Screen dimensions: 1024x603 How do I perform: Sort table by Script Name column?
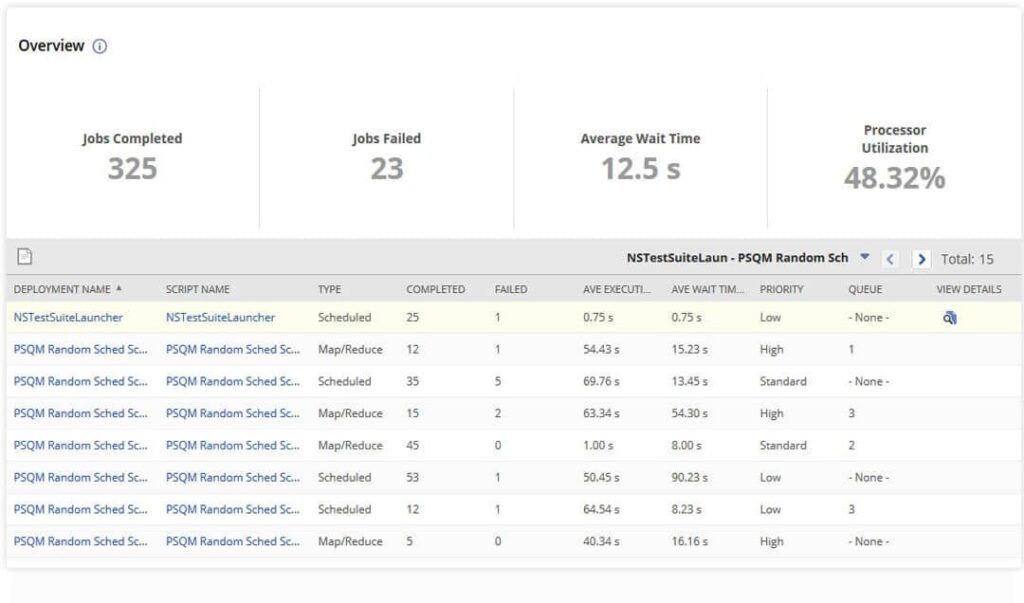tap(198, 289)
